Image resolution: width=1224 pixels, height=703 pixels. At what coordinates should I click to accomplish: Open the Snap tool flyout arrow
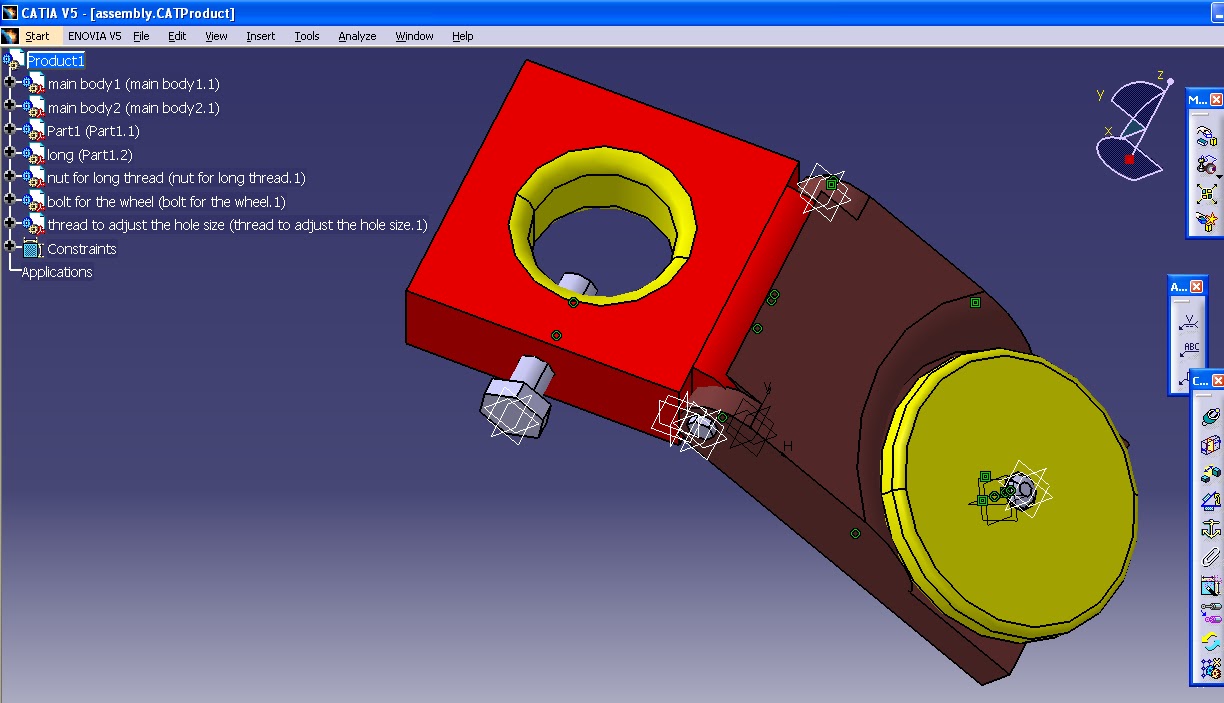click(1219, 177)
